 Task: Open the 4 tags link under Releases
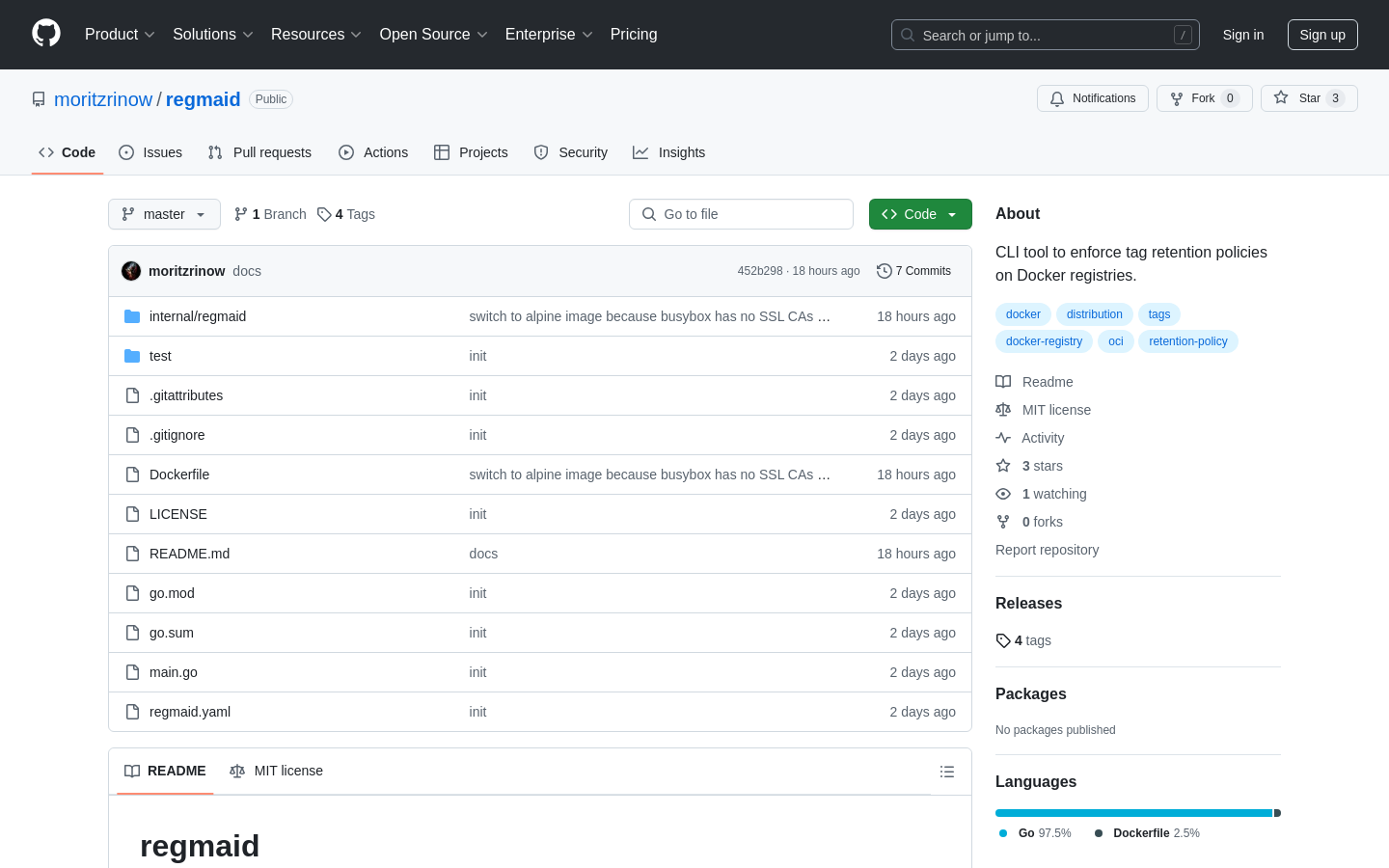pyautogui.click(x=1023, y=640)
